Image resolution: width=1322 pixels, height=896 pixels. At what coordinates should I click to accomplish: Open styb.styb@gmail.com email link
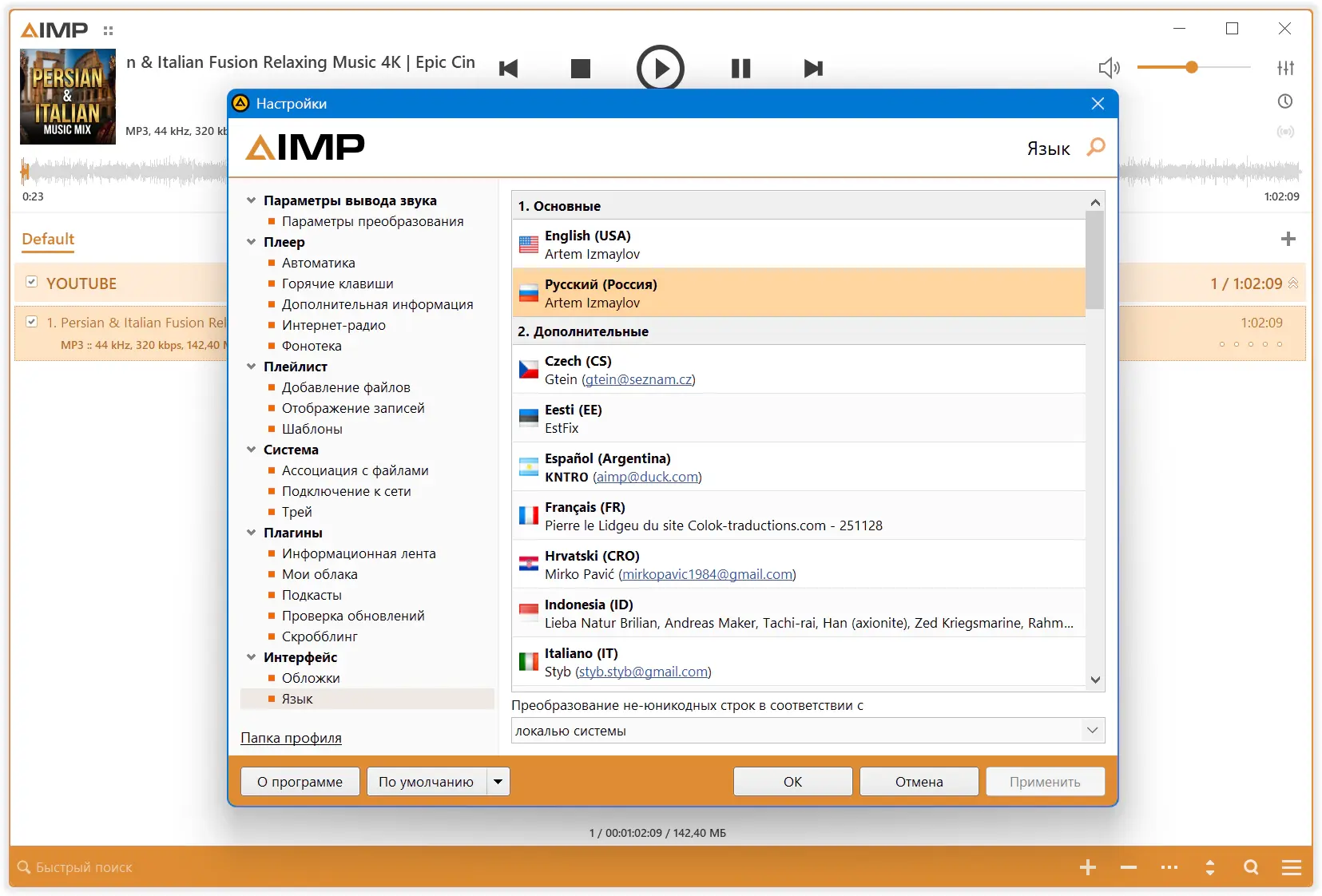[x=644, y=672]
